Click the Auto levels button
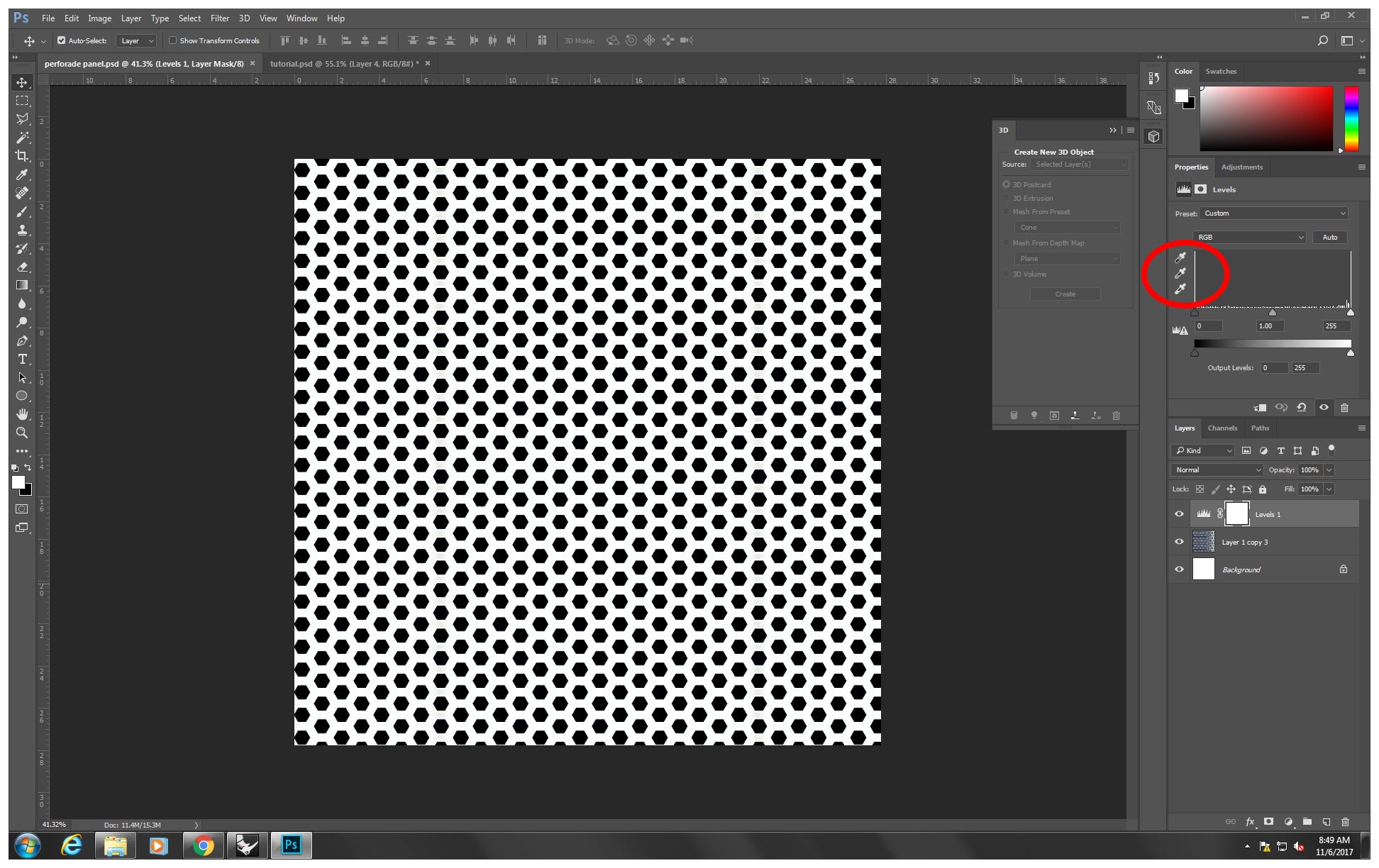 click(x=1329, y=238)
